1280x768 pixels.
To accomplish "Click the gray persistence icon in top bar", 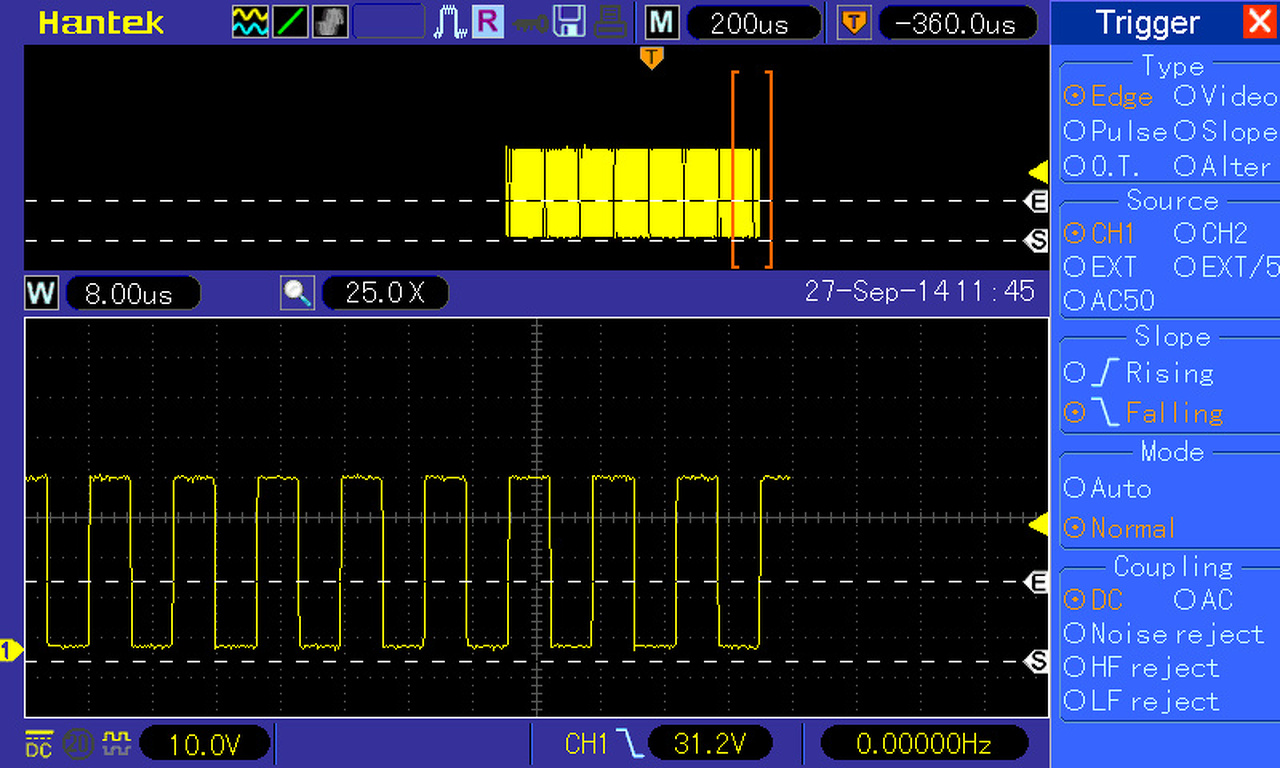I will click(330, 22).
